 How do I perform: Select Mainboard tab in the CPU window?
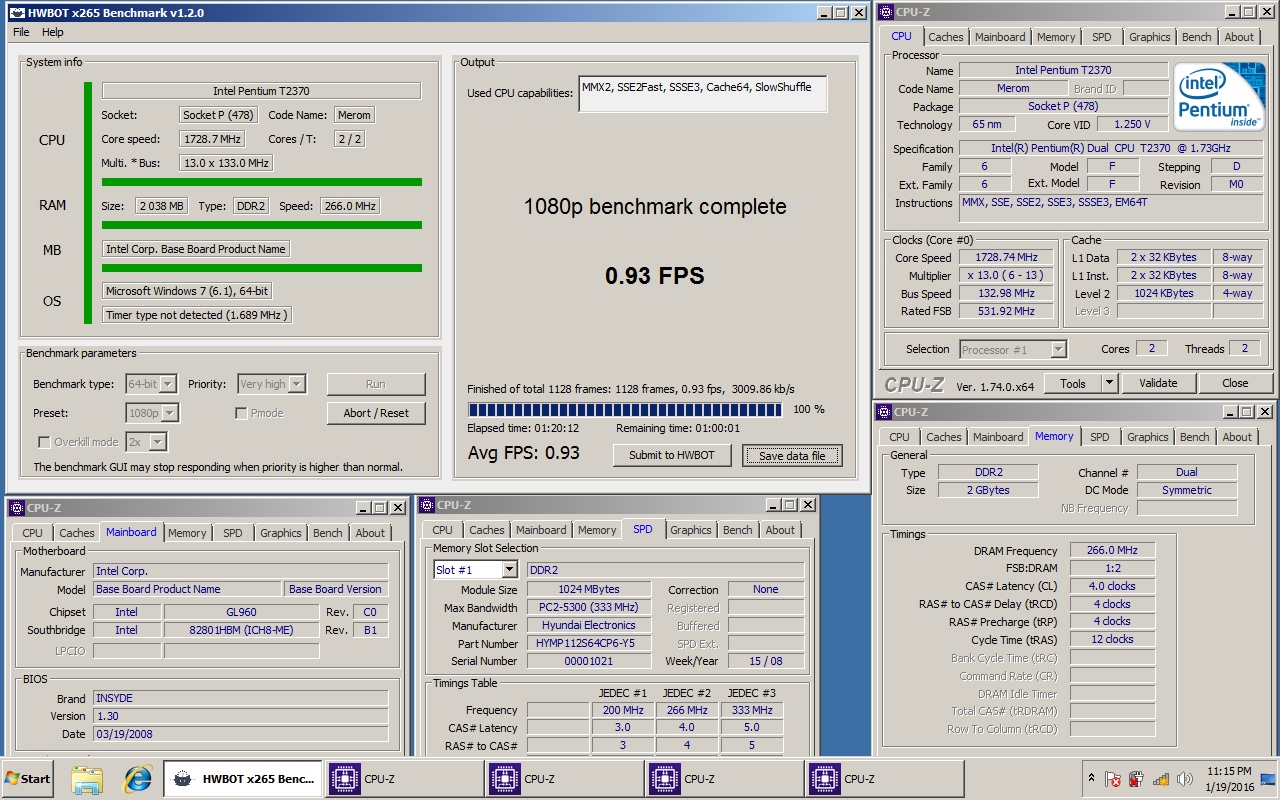1000,37
